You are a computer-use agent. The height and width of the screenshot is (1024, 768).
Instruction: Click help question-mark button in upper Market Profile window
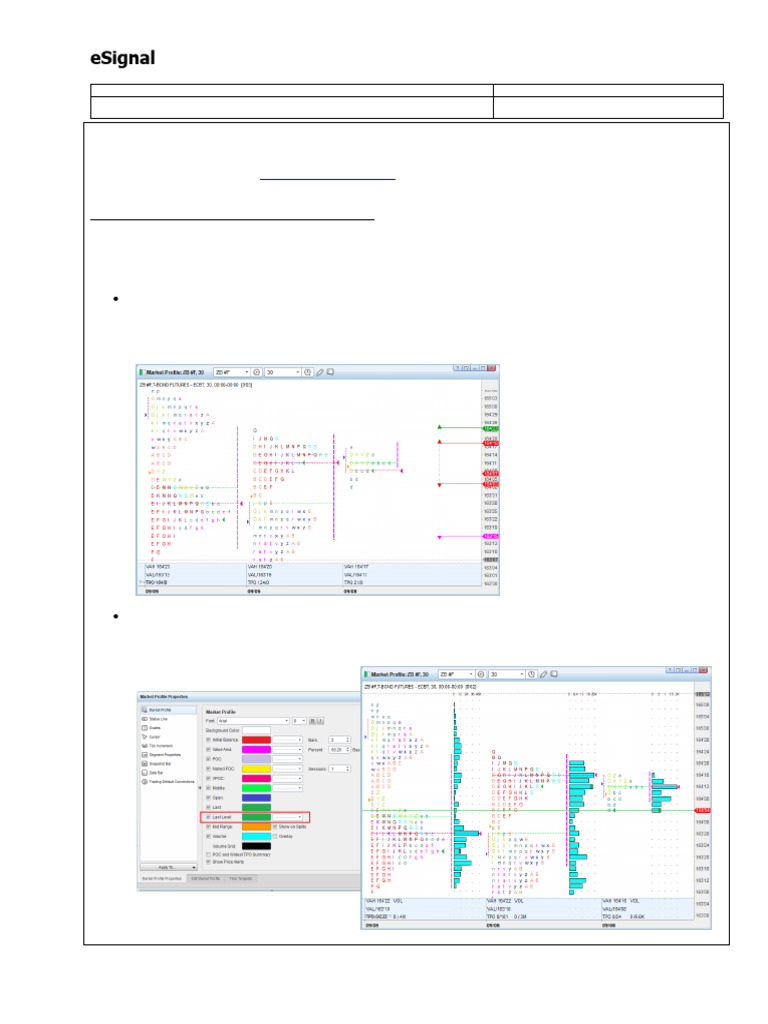point(457,368)
